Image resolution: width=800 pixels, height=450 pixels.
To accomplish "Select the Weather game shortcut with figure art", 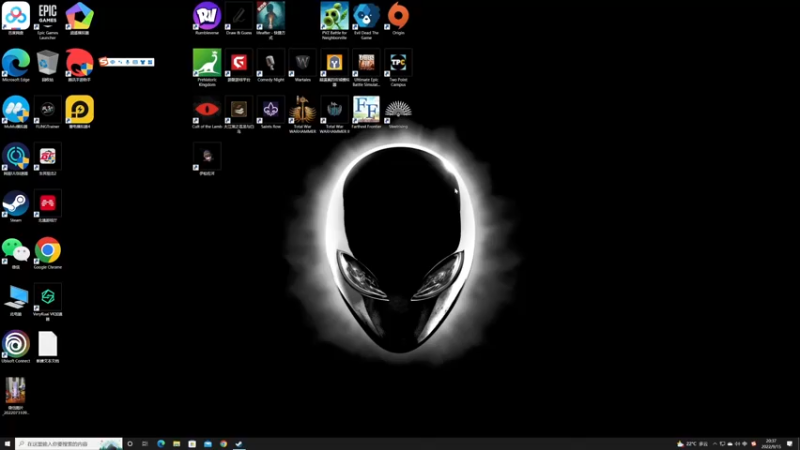I will tap(270, 20).
